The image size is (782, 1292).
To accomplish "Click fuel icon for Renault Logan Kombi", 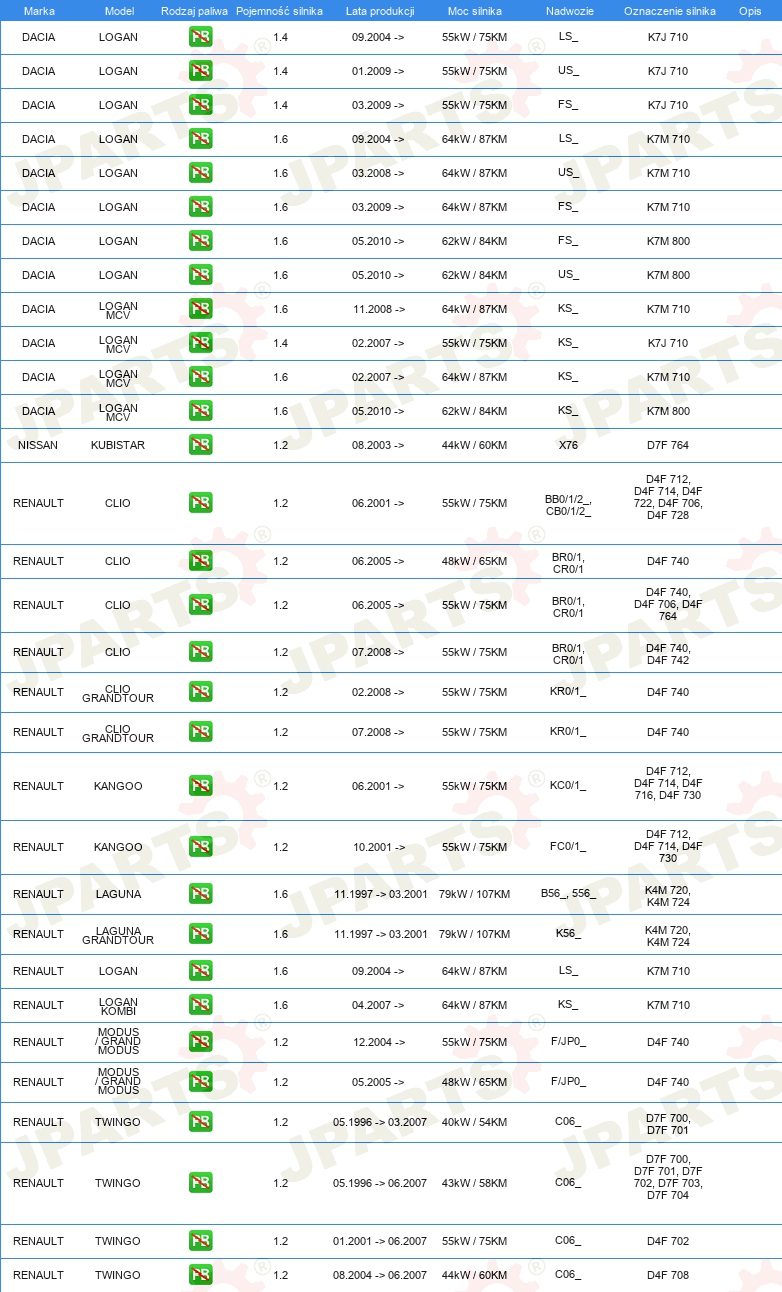I will point(200,1005).
